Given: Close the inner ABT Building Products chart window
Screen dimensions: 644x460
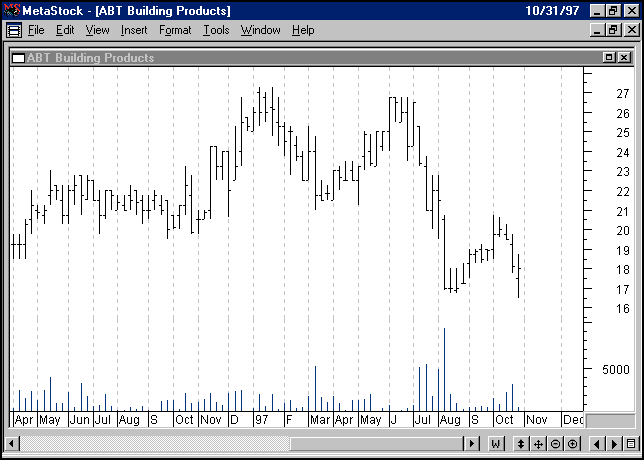Looking at the screenshot, I should pos(624,58).
